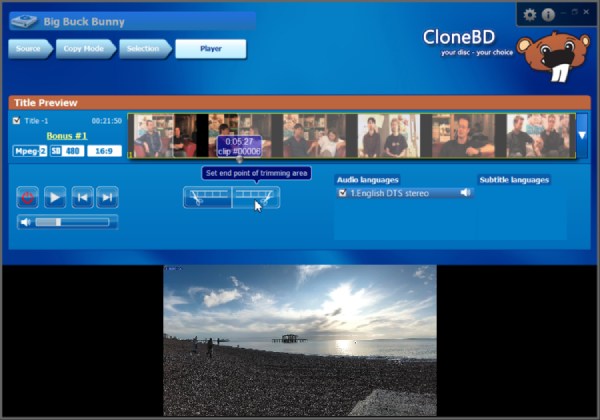Click the Audio languages header
The height and width of the screenshot is (420, 600).
pos(367,180)
